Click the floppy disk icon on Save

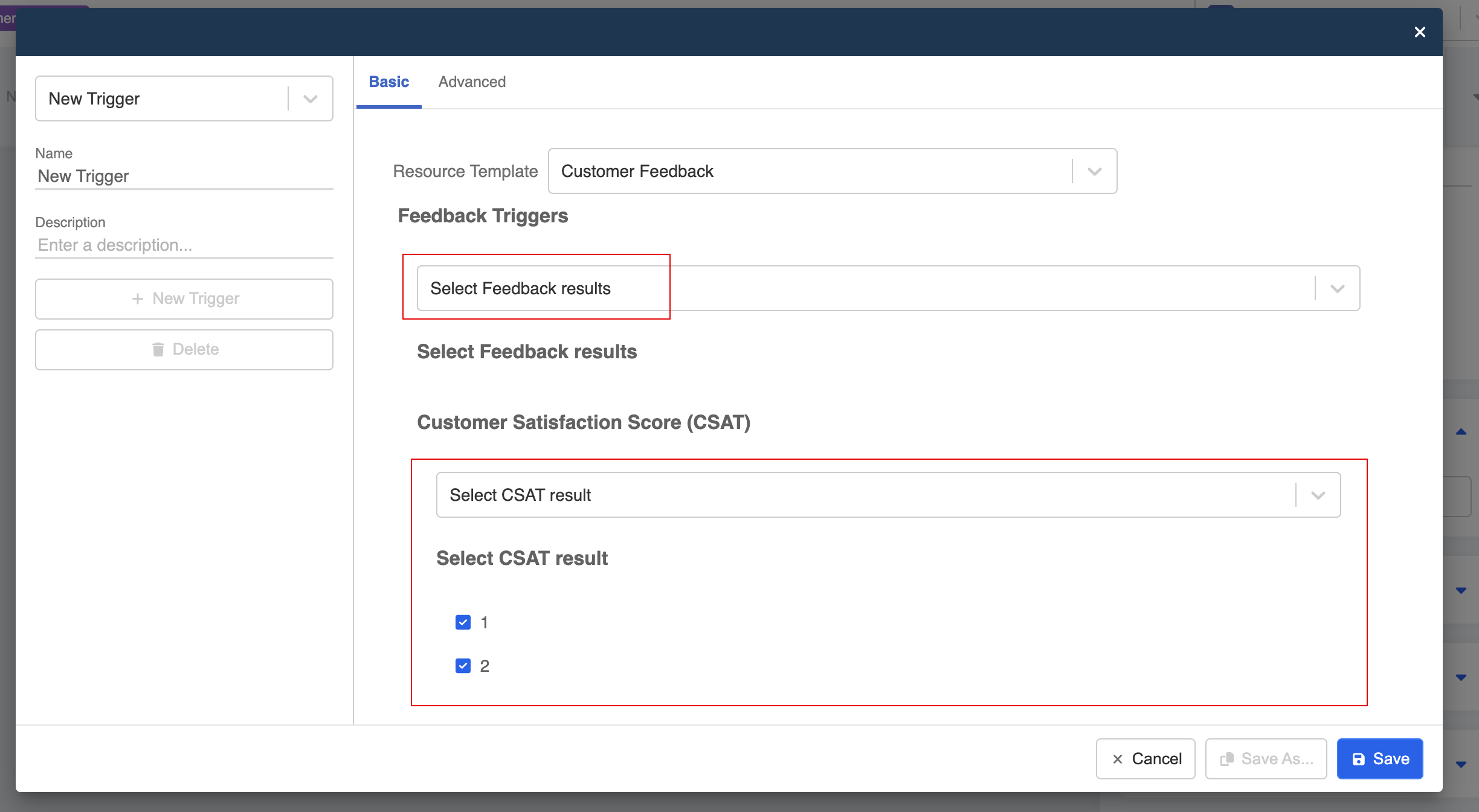coord(1358,759)
